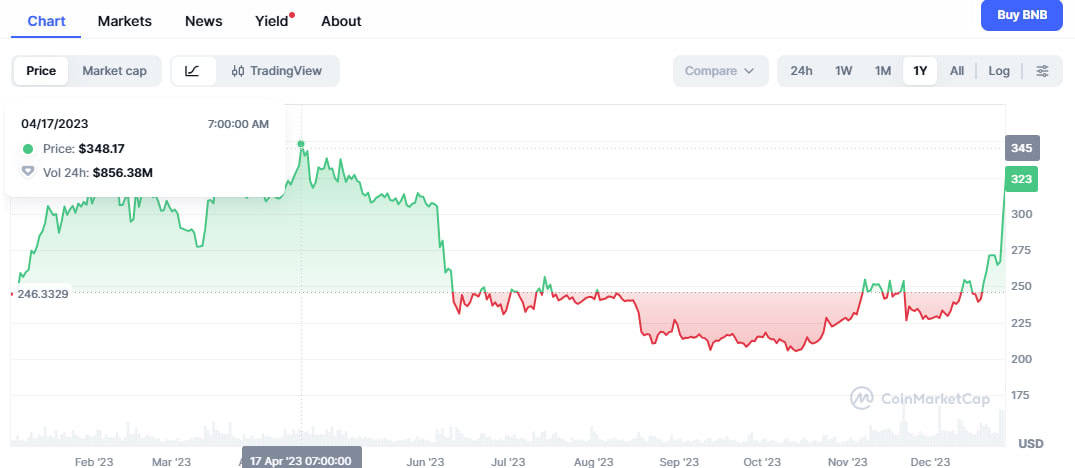Open the Yield tab
The image size is (1075, 468).
[272, 21]
